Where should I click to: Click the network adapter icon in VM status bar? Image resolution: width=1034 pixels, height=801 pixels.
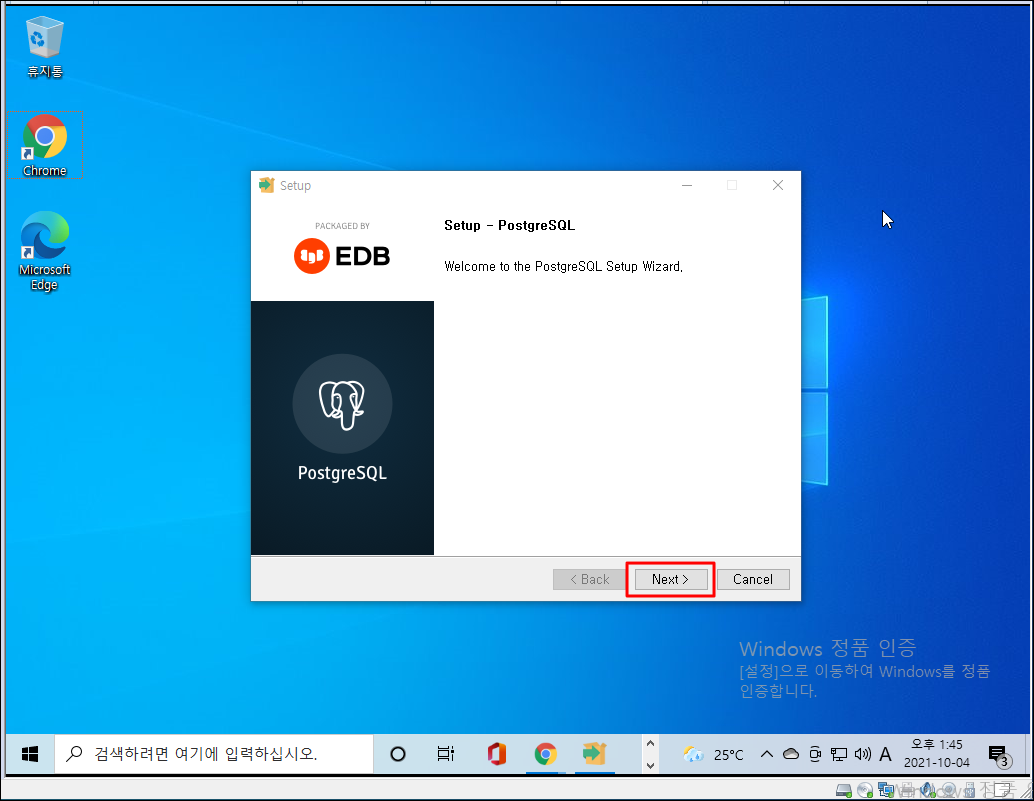[x=886, y=790]
